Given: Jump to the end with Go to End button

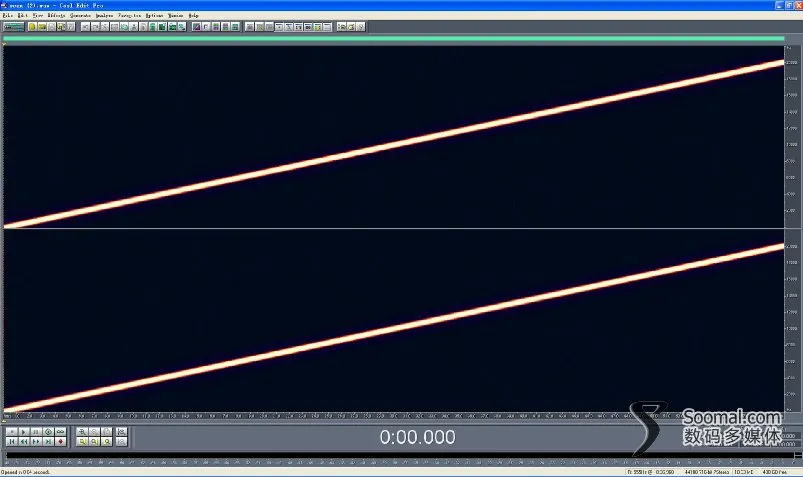Looking at the screenshot, I should (48, 441).
